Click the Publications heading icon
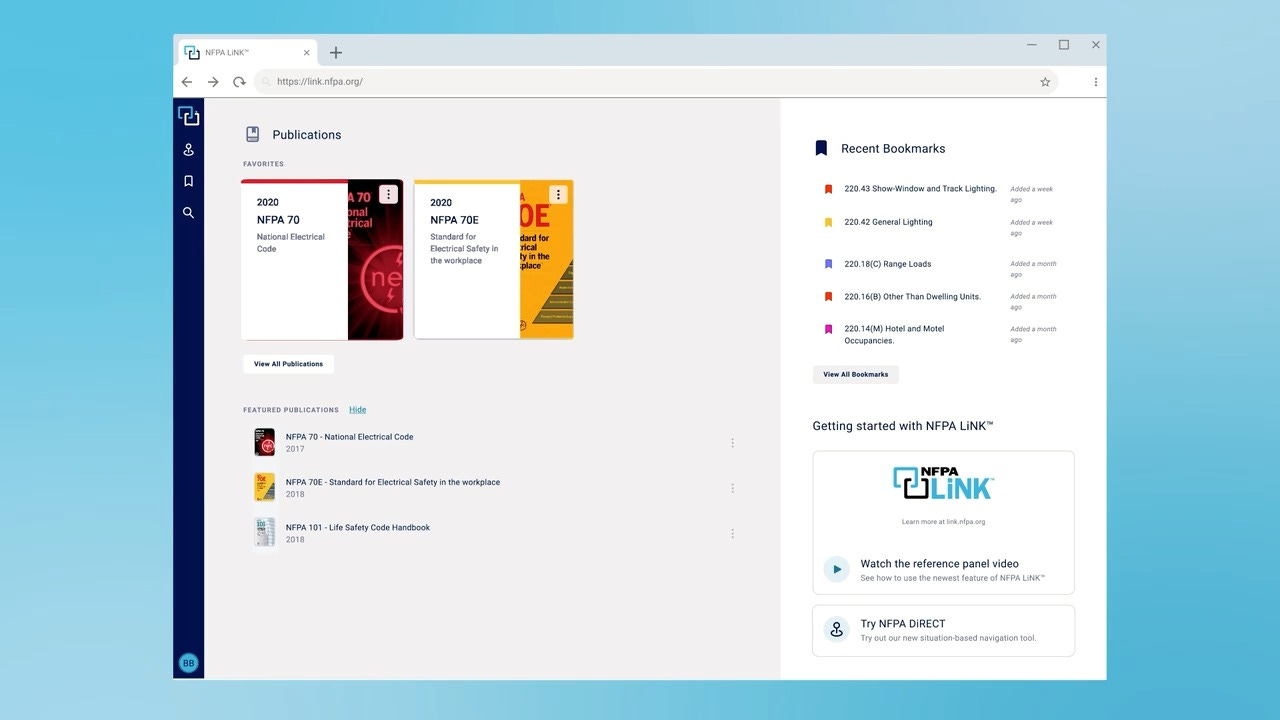Viewport: 1280px width, 720px height. pos(253,134)
